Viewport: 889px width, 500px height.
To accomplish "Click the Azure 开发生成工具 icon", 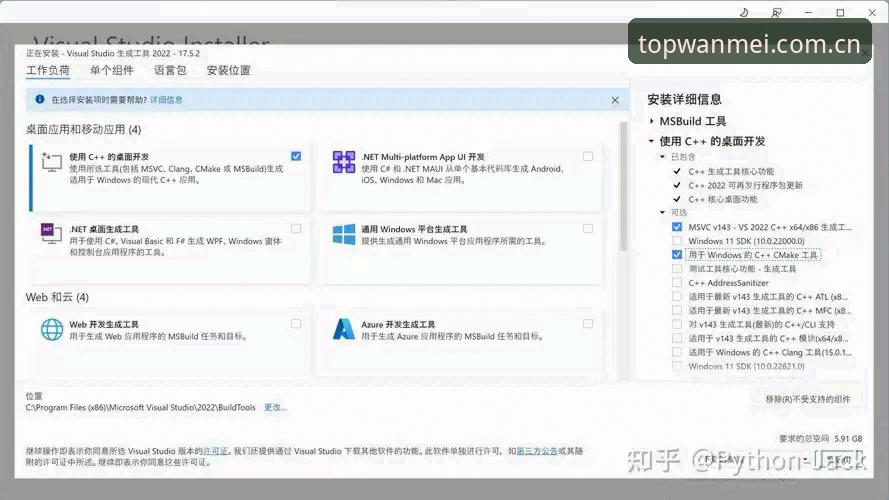I will pyautogui.click(x=344, y=329).
